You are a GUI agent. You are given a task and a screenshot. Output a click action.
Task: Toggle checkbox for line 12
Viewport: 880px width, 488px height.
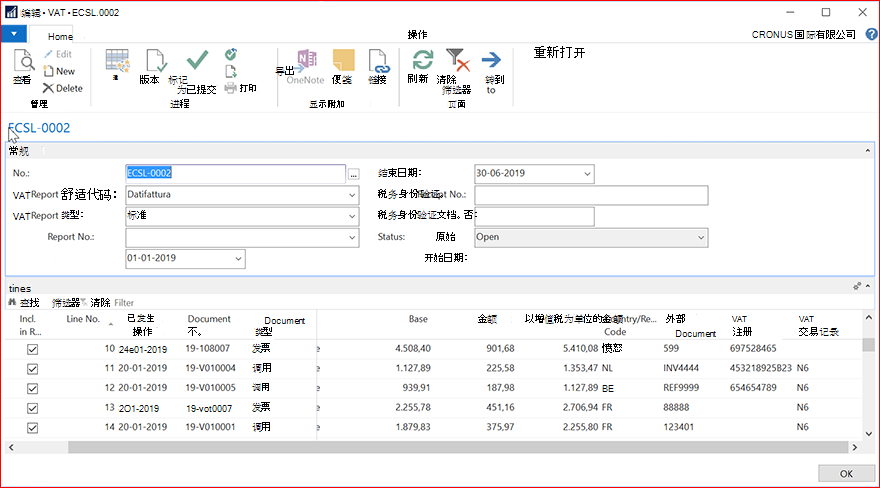point(33,389)
